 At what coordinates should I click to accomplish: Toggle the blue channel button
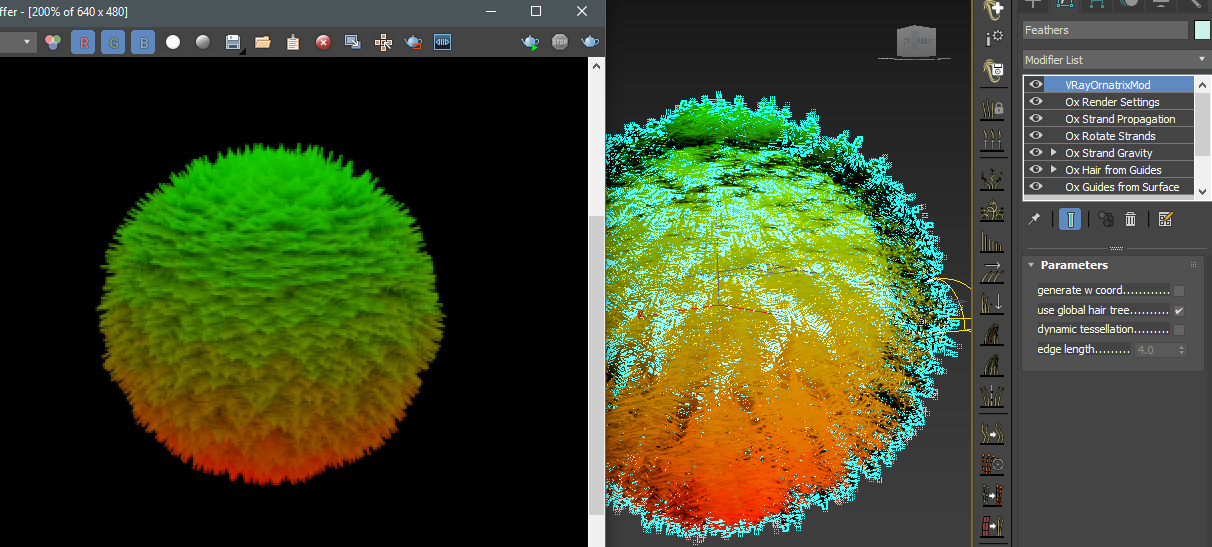tap(143, 42)
